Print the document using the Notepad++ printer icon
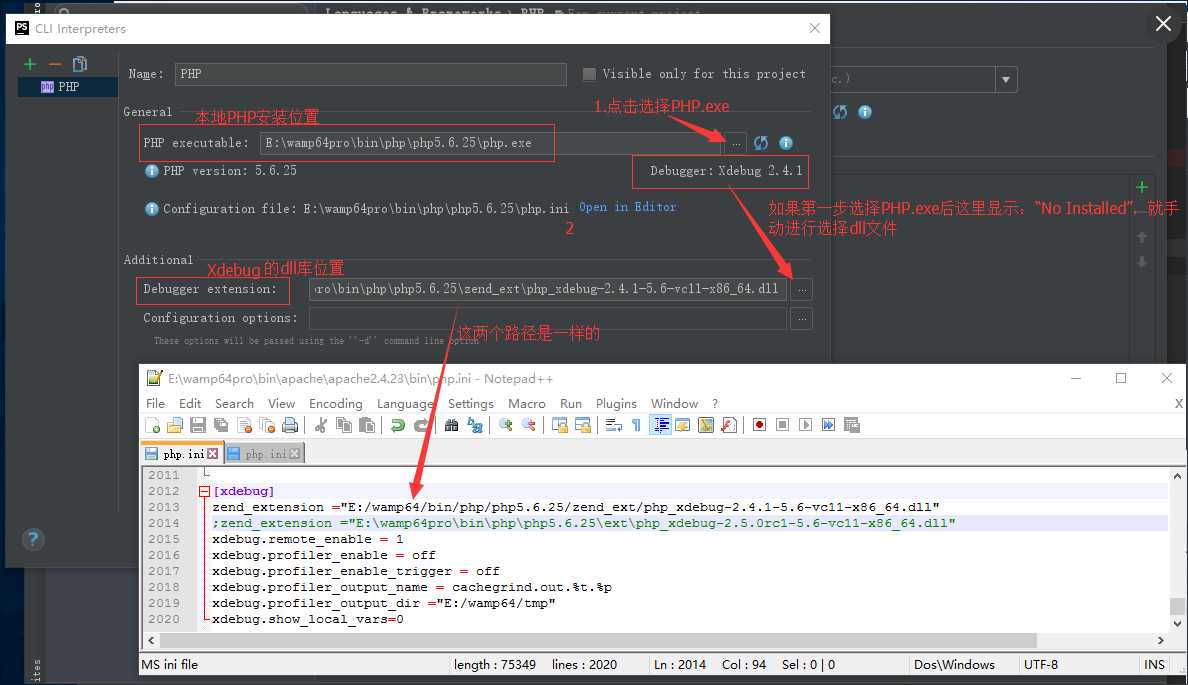The width and height of the screenshot is (1188, 685). [289, 425]
